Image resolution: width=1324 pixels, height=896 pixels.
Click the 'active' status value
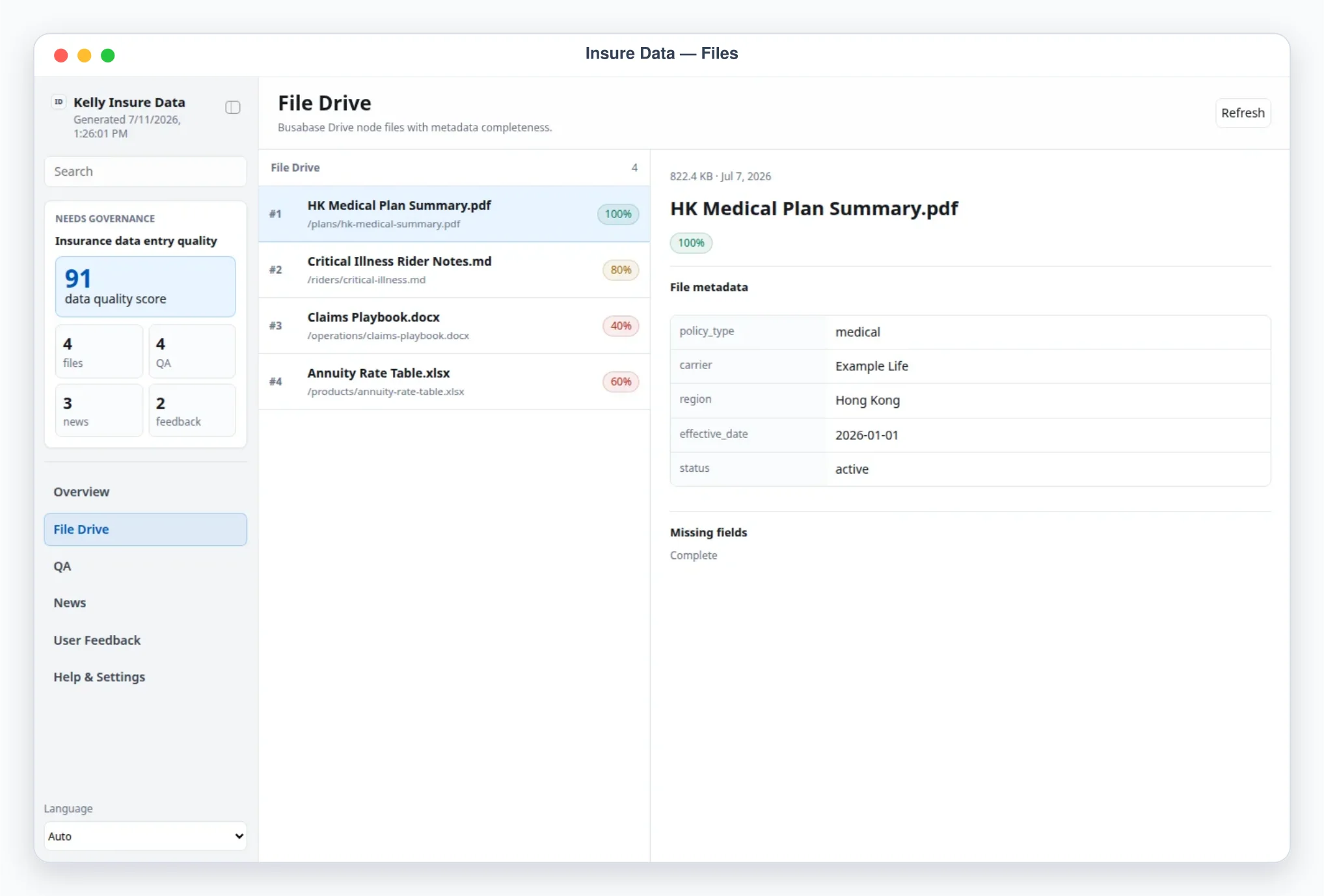pyautogui.click(x=852, y=469)
